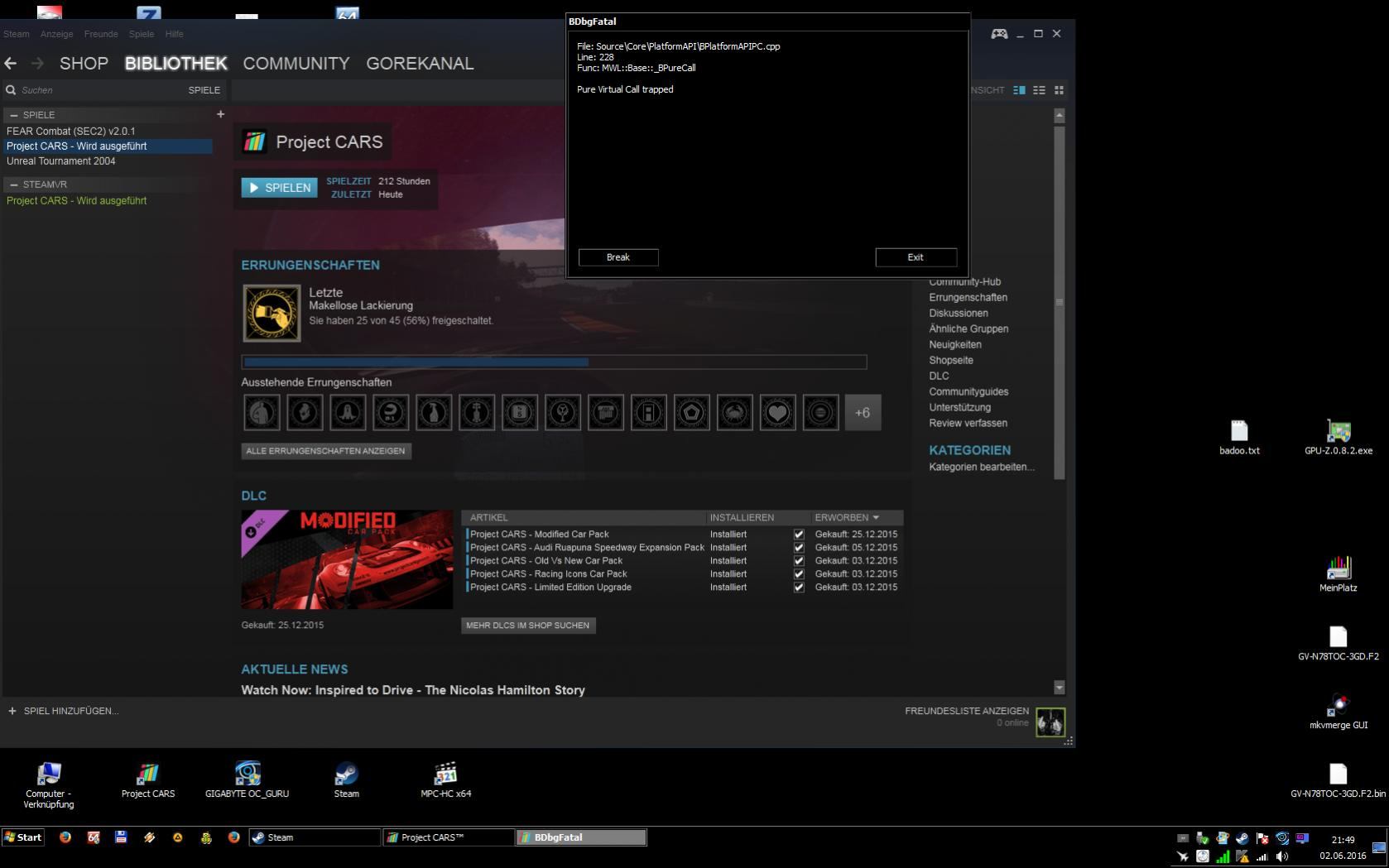The width and height of the screenshot is (1389, 868).
Task: Uncheck Racing Icons Car Pack checkbox
Action: click(799, 574)
